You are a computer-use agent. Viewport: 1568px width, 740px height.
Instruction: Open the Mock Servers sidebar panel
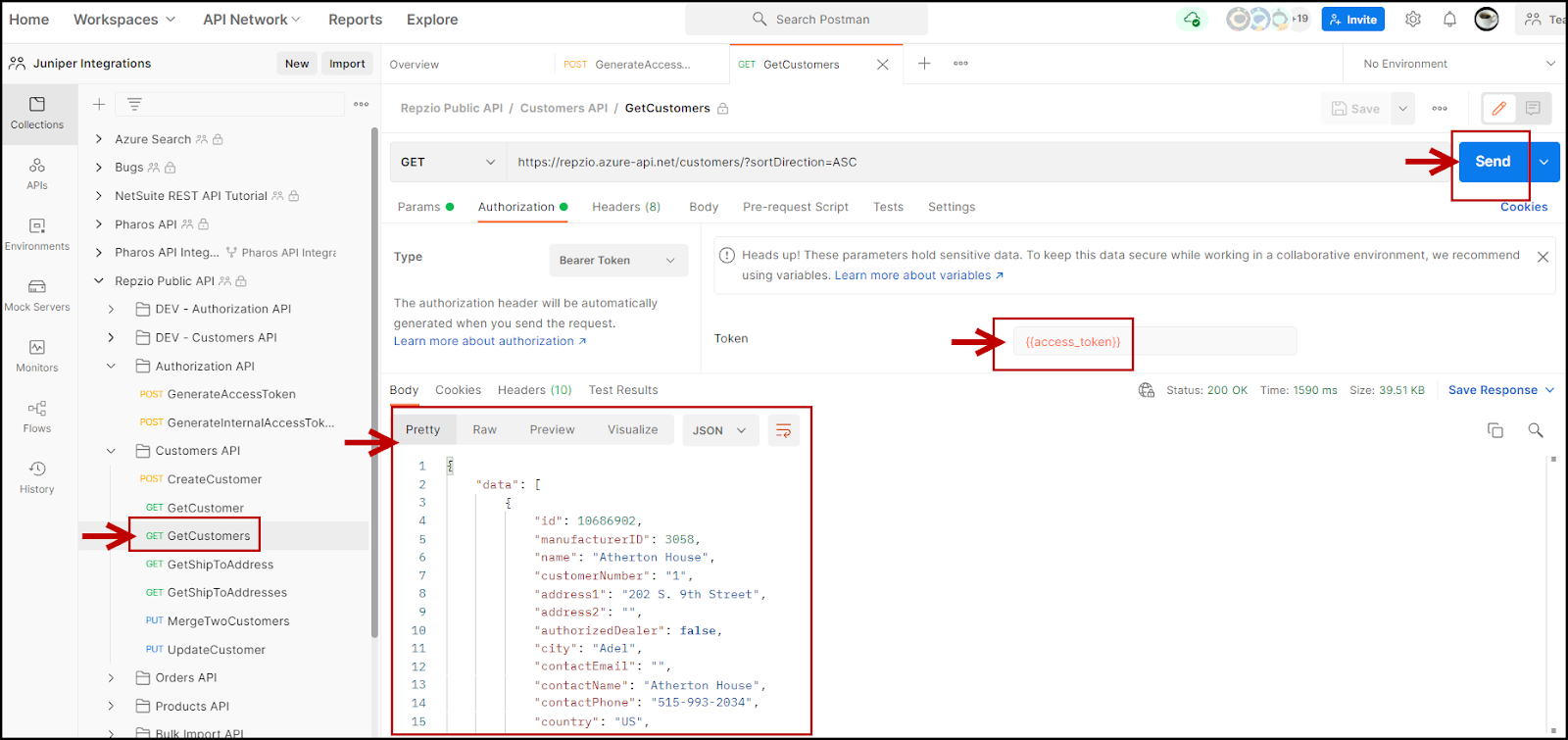coord(37,295)
